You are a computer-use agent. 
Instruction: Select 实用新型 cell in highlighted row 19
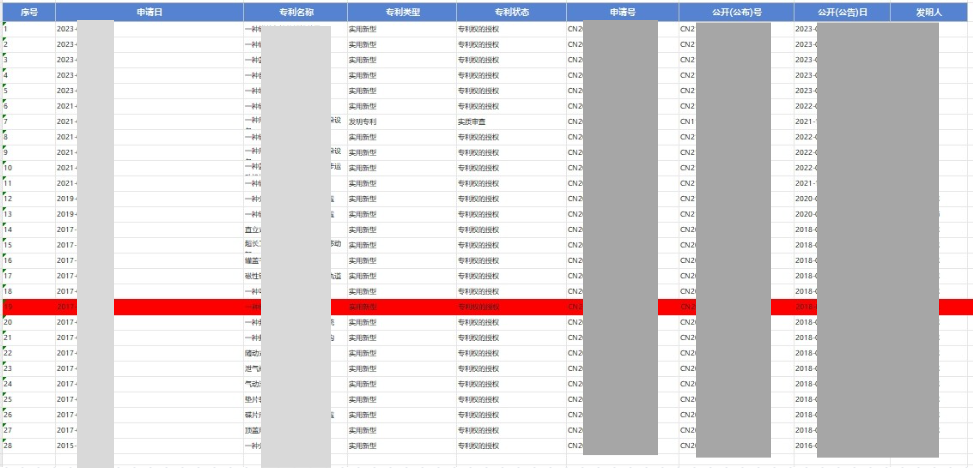pyautogui.click(x=402, y=307)
